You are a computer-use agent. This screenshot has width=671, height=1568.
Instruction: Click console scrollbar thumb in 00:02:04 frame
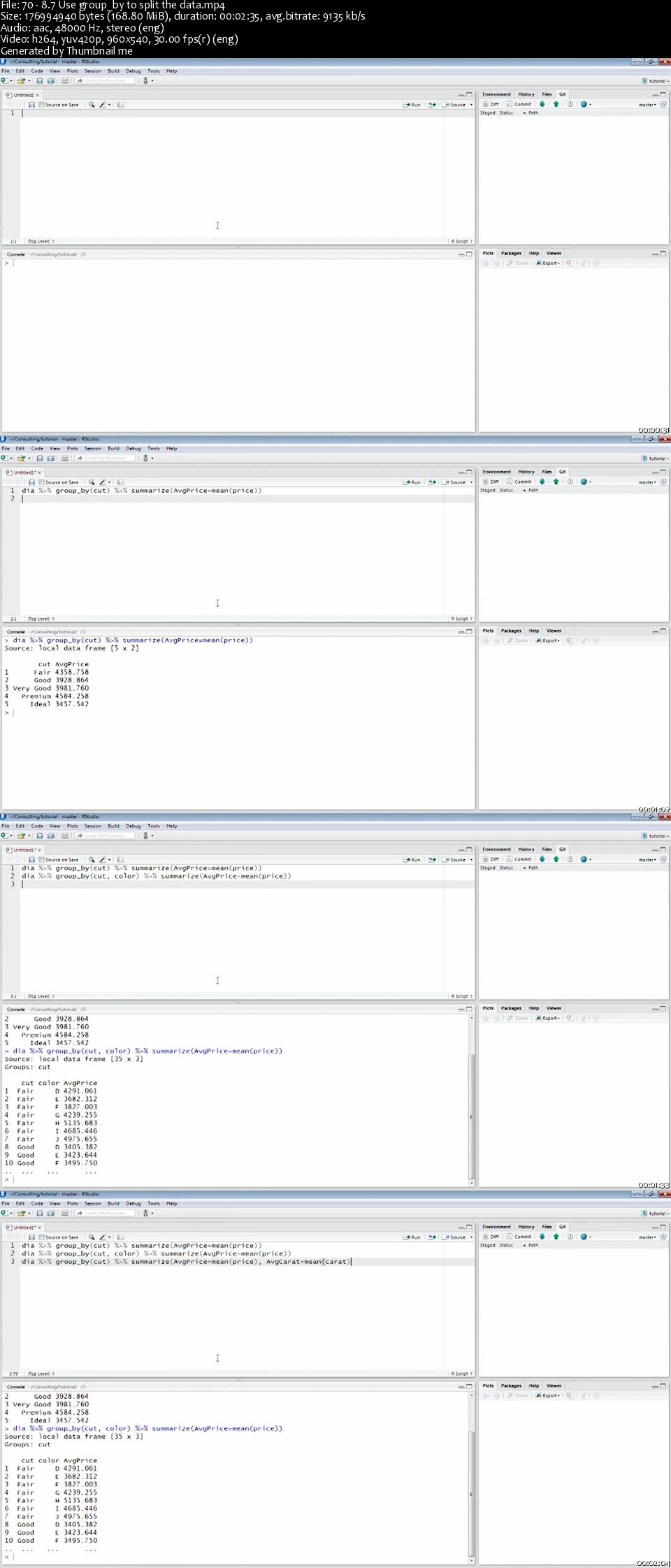pos(471,1493)
